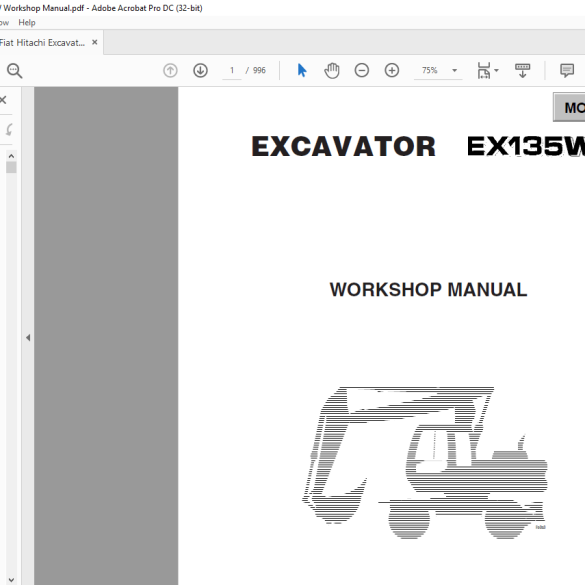Image resolution: width=585 pixels, height=585 pixels.
Task: Go to next page arrow
Action: 200,71
